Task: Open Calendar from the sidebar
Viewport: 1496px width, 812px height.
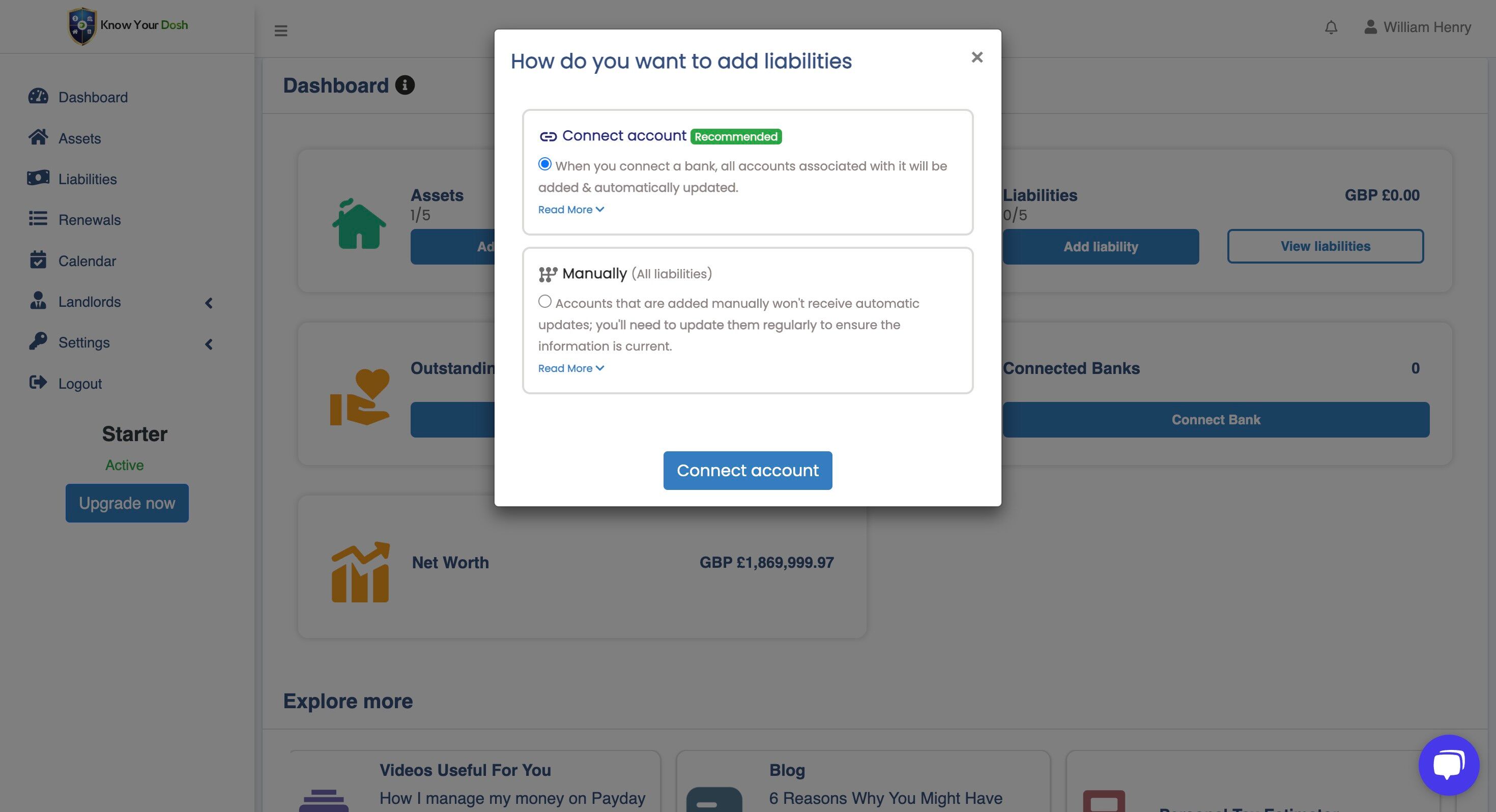Action: pos(87,261)
